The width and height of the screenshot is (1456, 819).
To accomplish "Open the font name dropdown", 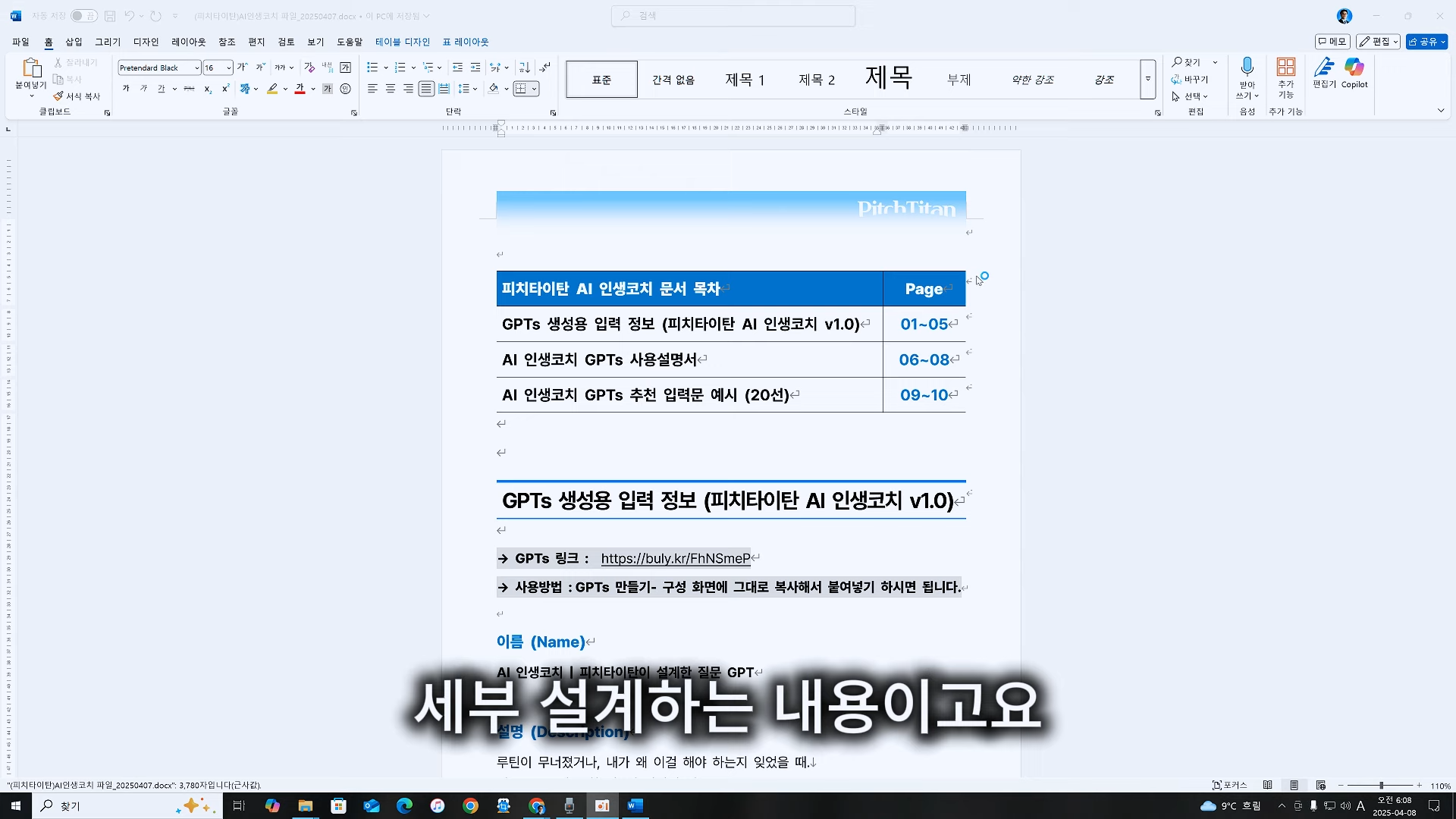I will [x=196, y=67].
